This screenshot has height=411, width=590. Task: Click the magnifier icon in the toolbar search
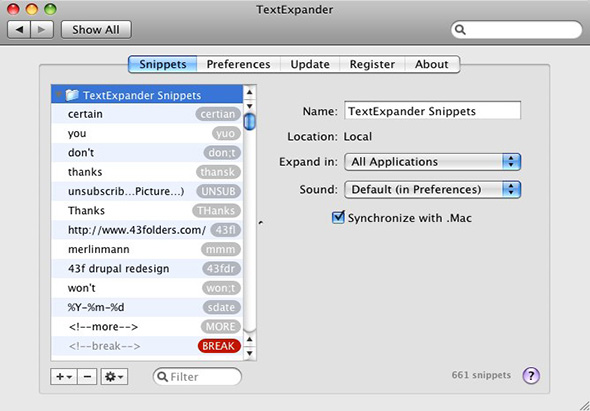(x=461, y=30)
